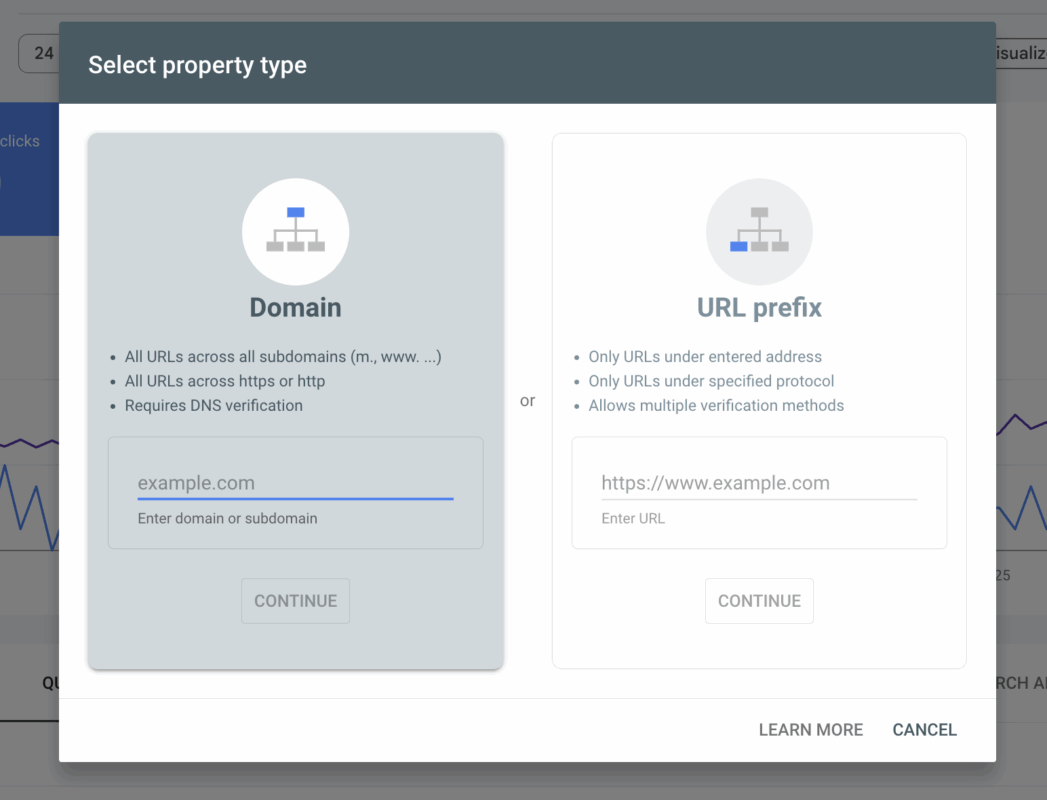Click the "All URLs across https or http" bullet
Image resolution: width=1047 pixels, height=800 pixels.
(224, 381)
